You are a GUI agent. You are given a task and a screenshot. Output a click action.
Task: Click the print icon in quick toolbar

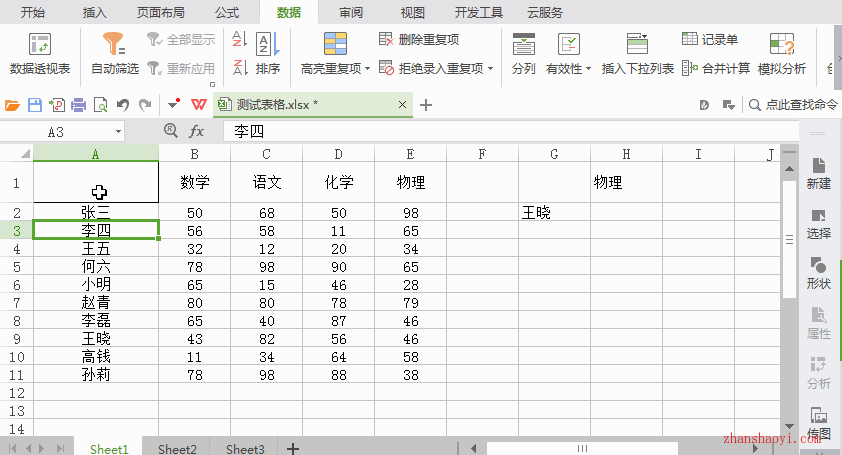(x=78, y=105)
